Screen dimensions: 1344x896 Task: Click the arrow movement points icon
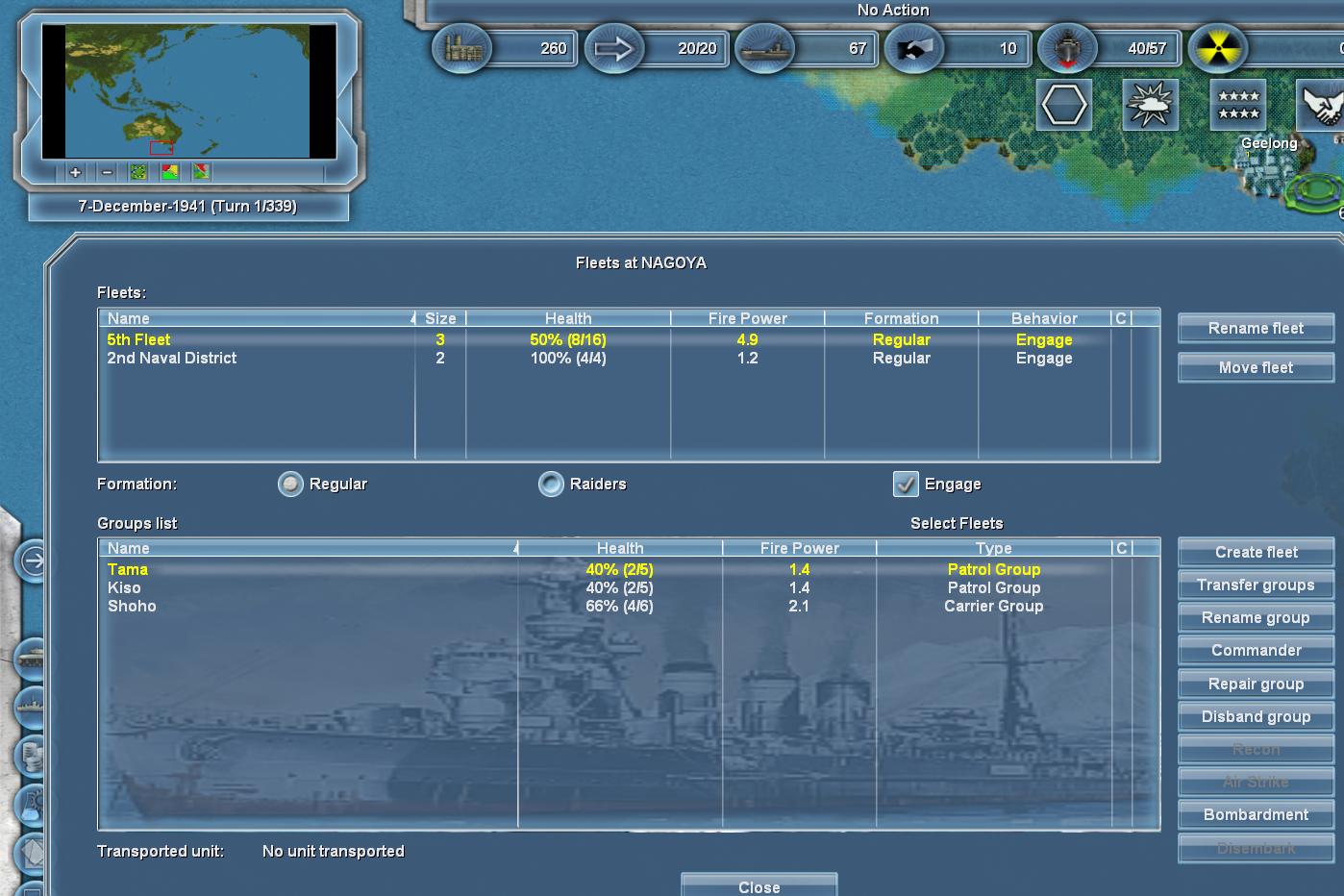coord(613,48)
